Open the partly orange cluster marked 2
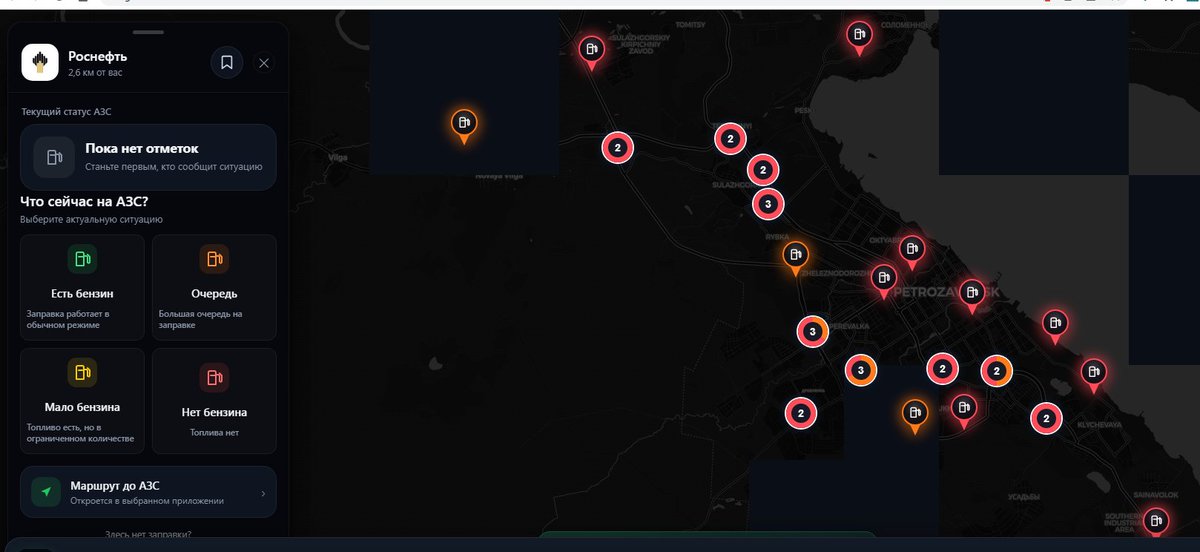The image size is (1200, 552). tap(996, 371)
